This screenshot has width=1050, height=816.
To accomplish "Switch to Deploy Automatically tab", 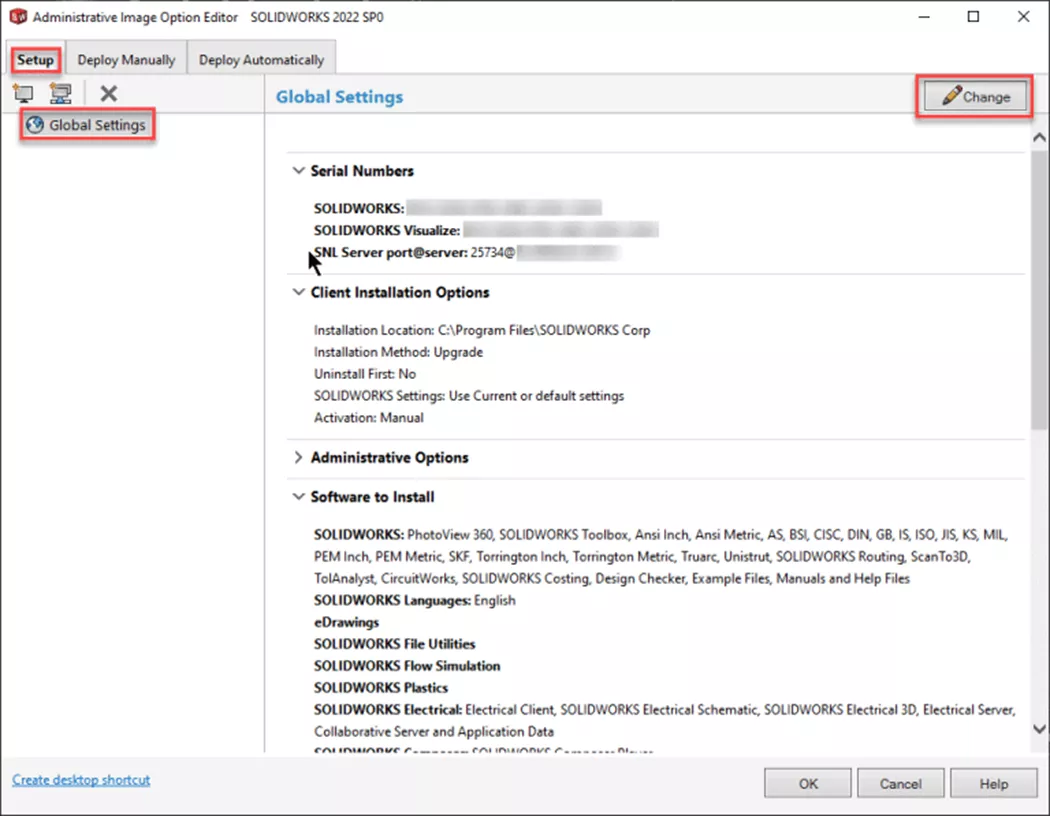I will click(261, 60).
